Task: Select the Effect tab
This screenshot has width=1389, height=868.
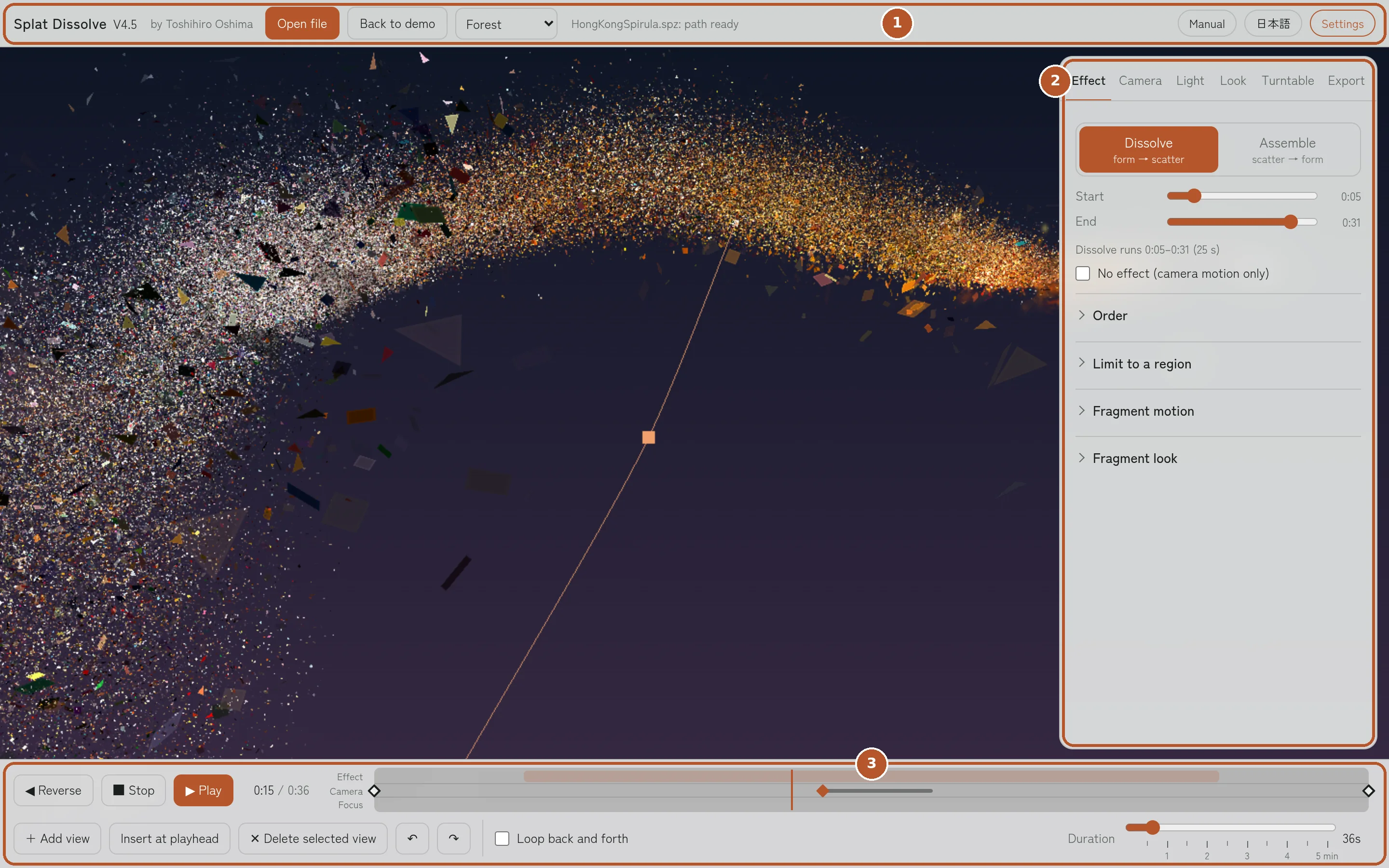Action: click(x=1088, y=81)
